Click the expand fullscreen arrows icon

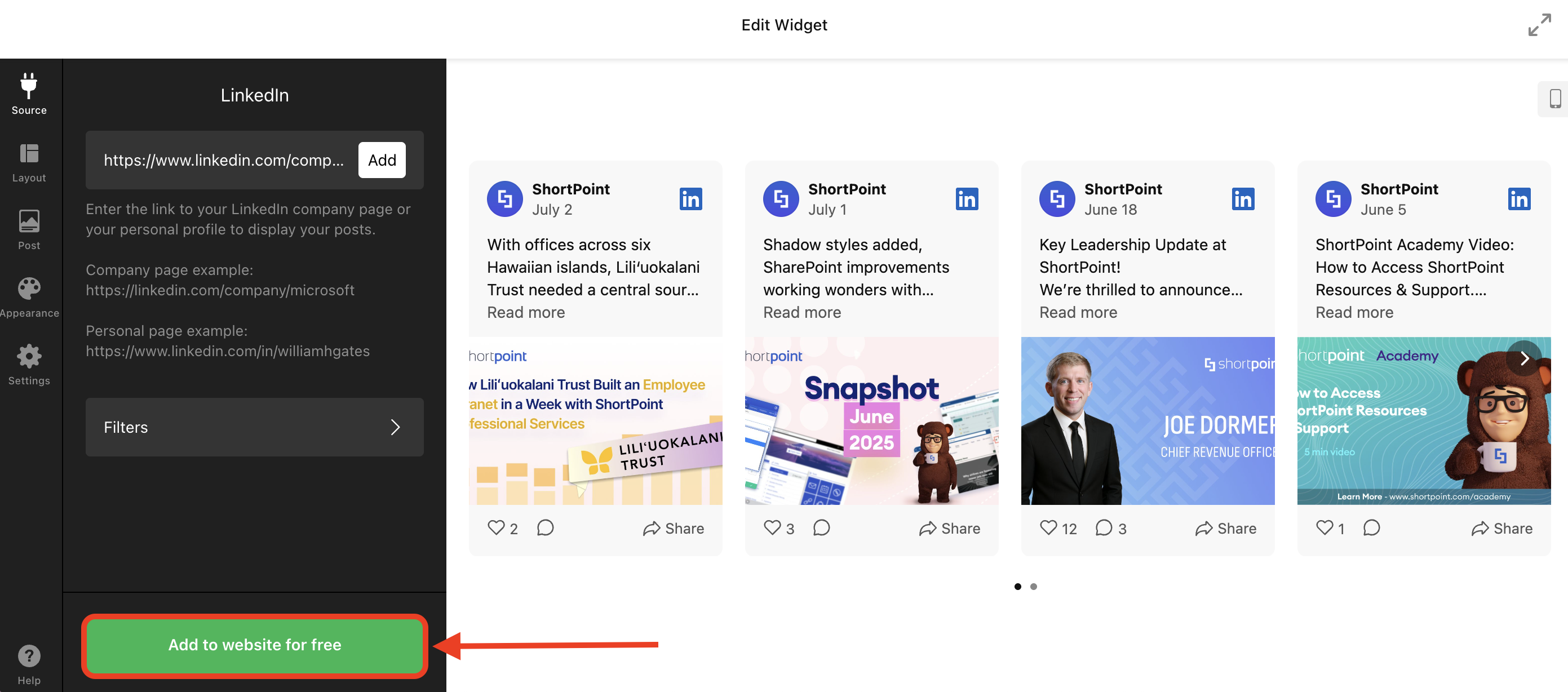click(x=1539, y=24)
